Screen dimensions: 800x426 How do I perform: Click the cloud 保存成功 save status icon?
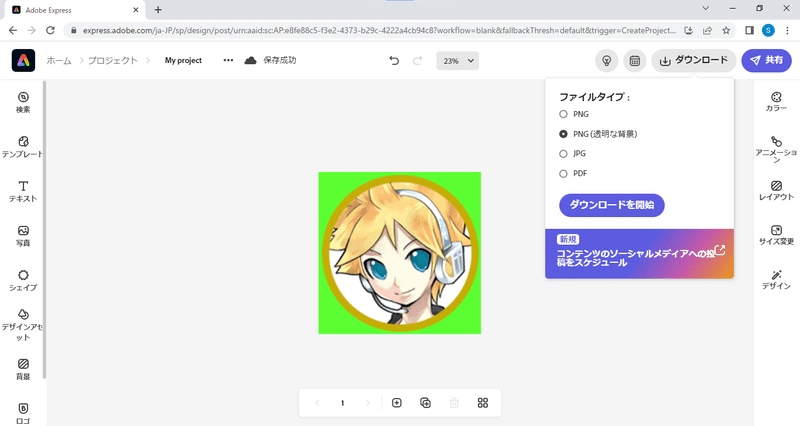(x=250, y=60)
